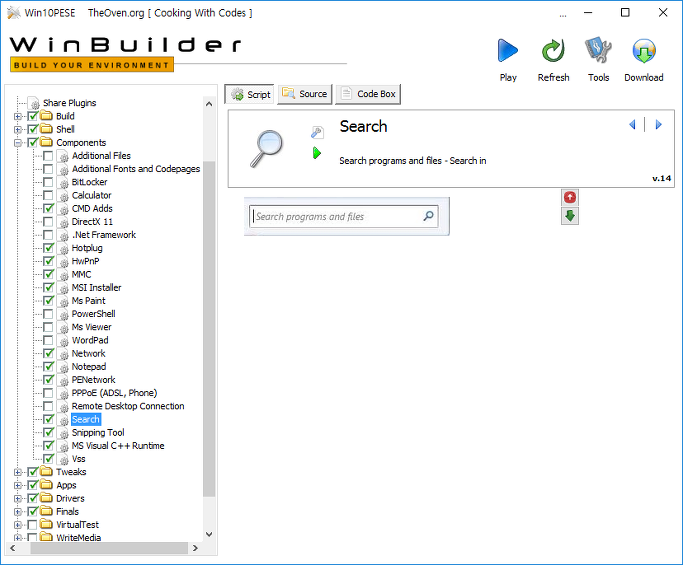
Task: Click the Components folder icon
Action: click(46, 142)
